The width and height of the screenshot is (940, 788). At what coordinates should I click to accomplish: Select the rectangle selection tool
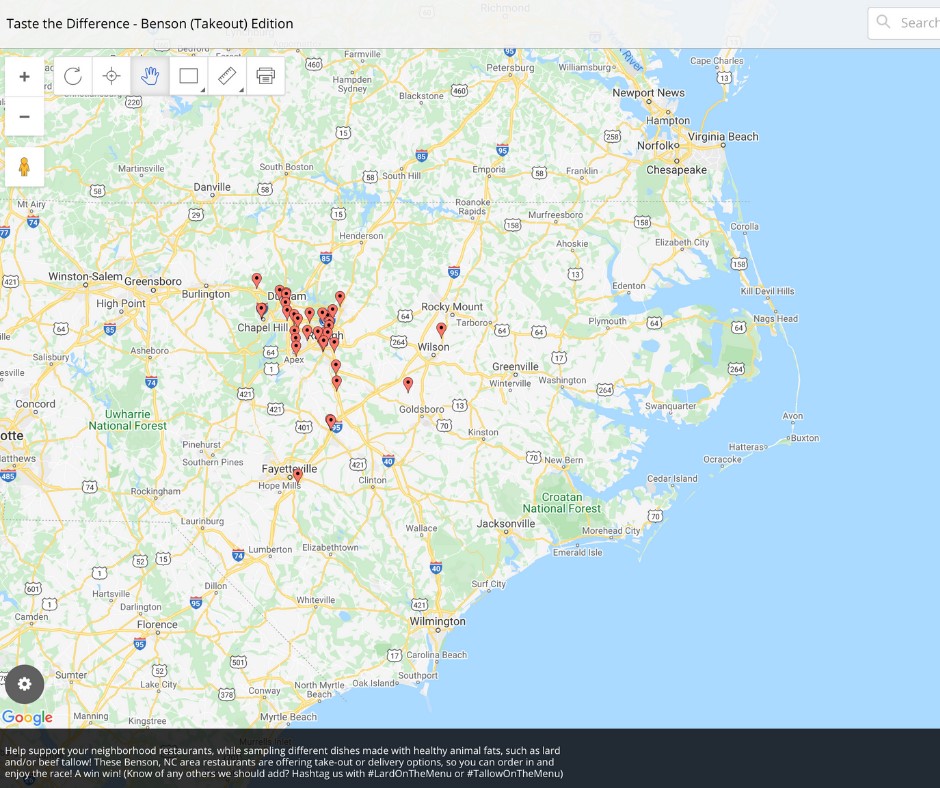click(188, 76)
